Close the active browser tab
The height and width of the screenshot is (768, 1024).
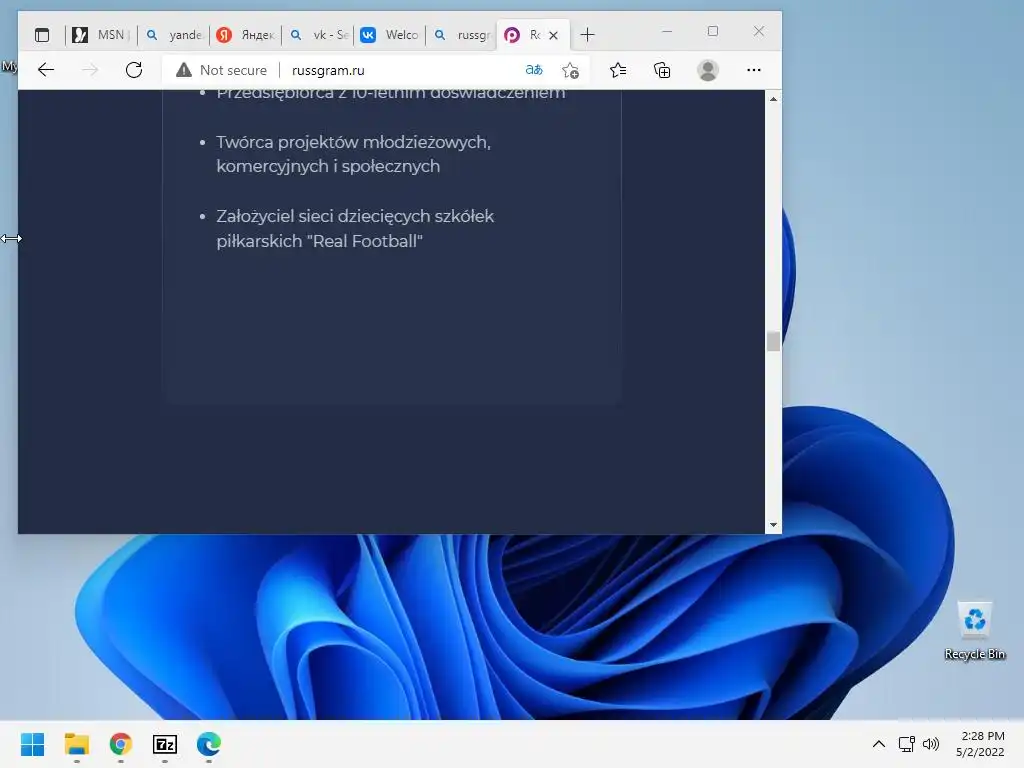coord(553,35)
